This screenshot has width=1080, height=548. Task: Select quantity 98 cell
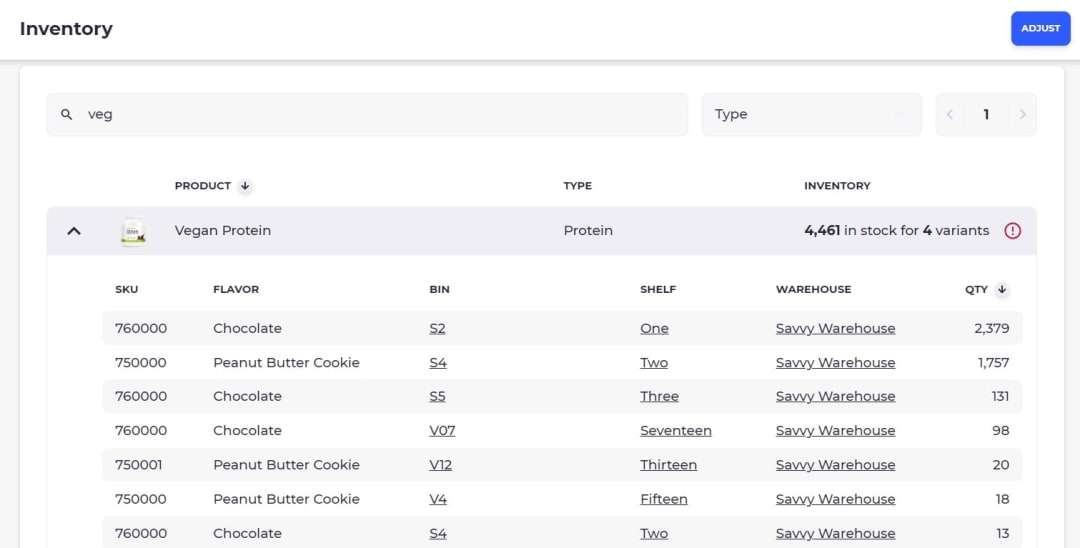[x=1001, y=431]
